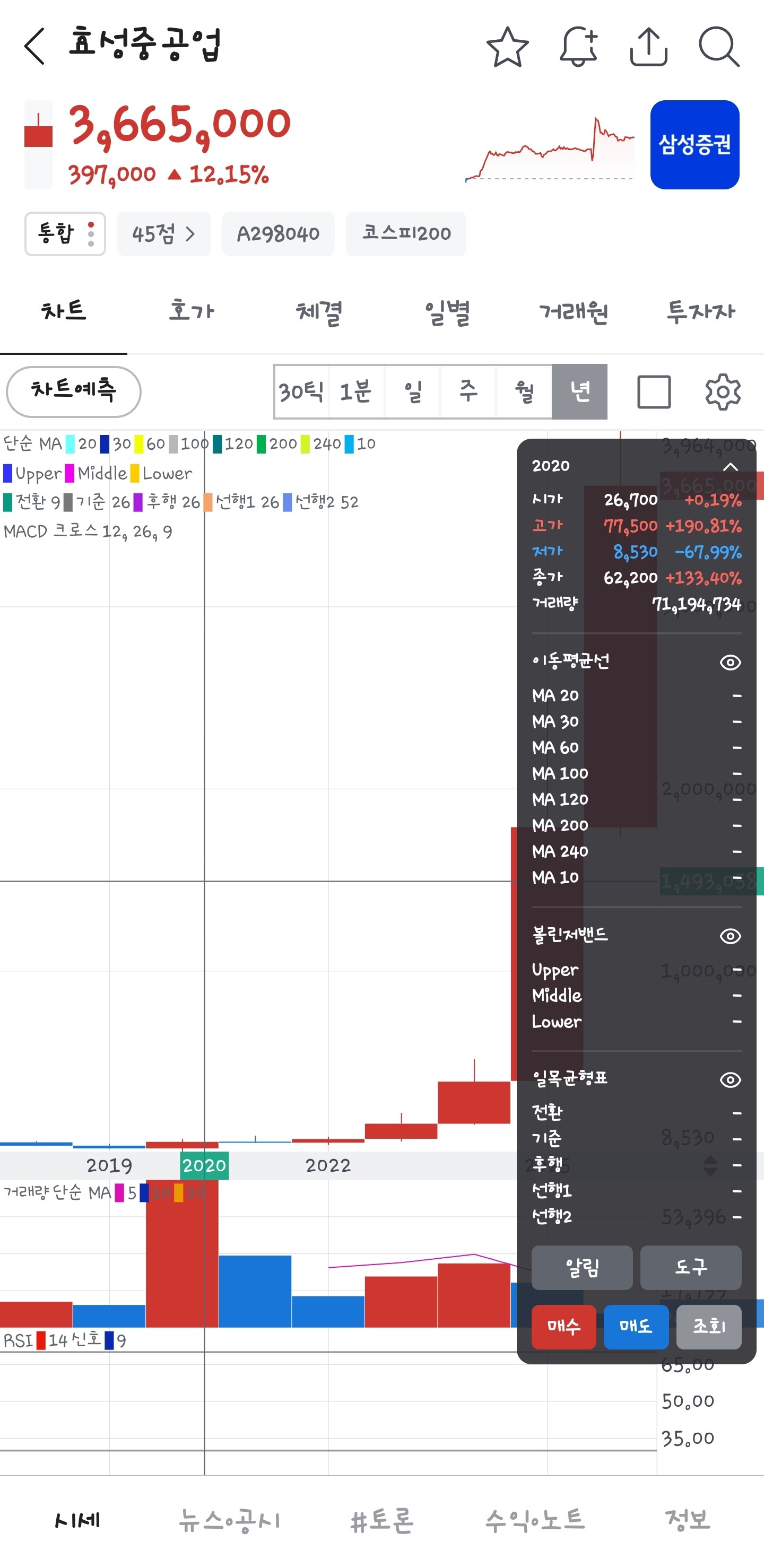The height and width of the screenshot is (1568, 764).
Task: Toggle Ichimoku chart visibility eye
Action: (730, 1080)
